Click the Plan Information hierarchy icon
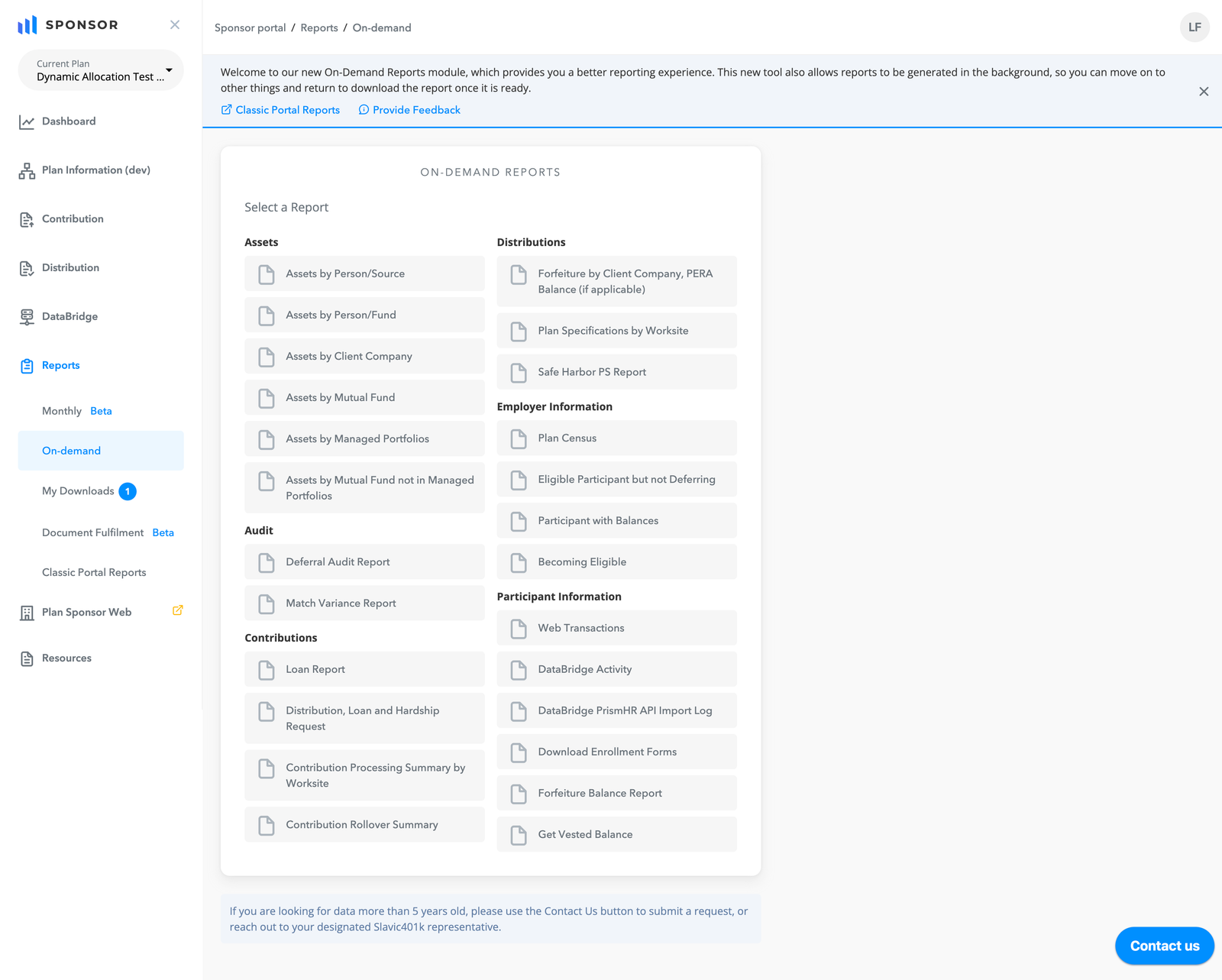The image size is (1222, 980). pos(27,171)
